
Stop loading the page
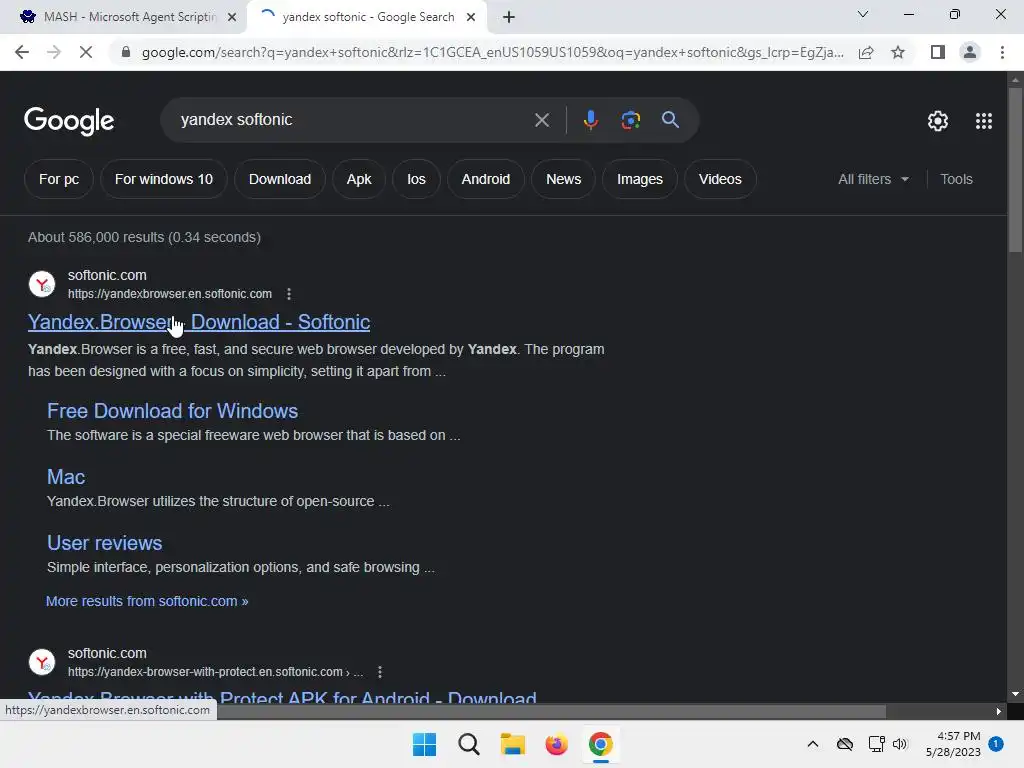click(x=86, y=52)
